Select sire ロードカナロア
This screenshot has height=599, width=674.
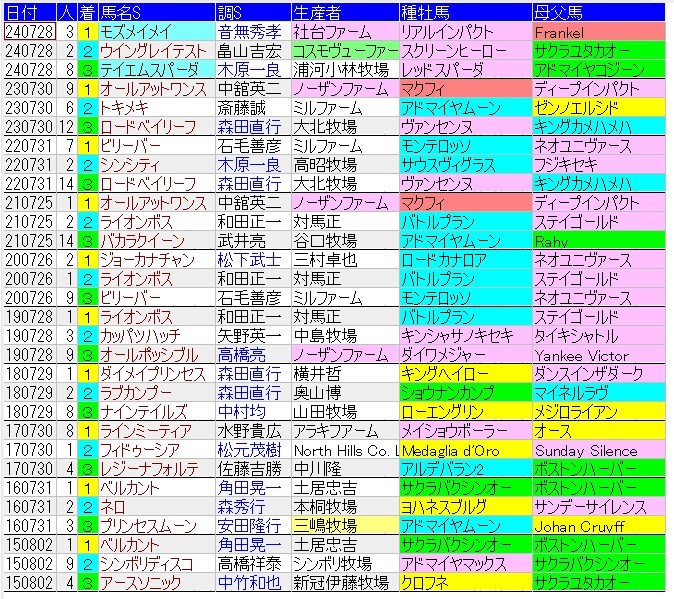click(x=466, y=260)
